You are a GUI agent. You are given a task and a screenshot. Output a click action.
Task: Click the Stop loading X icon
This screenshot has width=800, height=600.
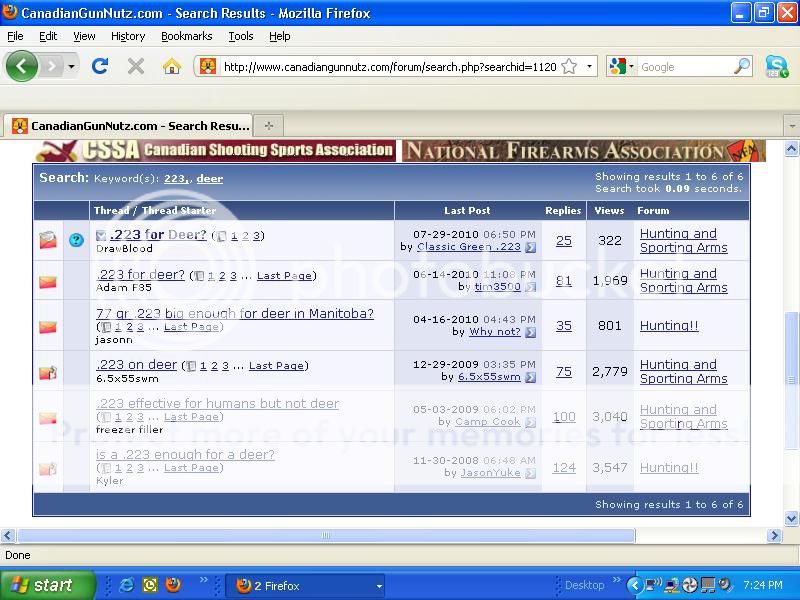[136, 66]
